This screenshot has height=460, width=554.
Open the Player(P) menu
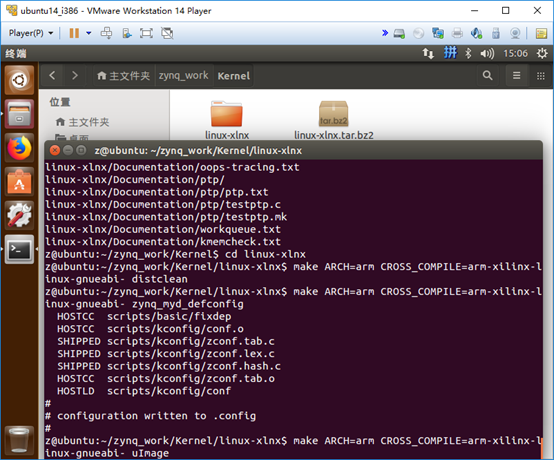[31, 33]
